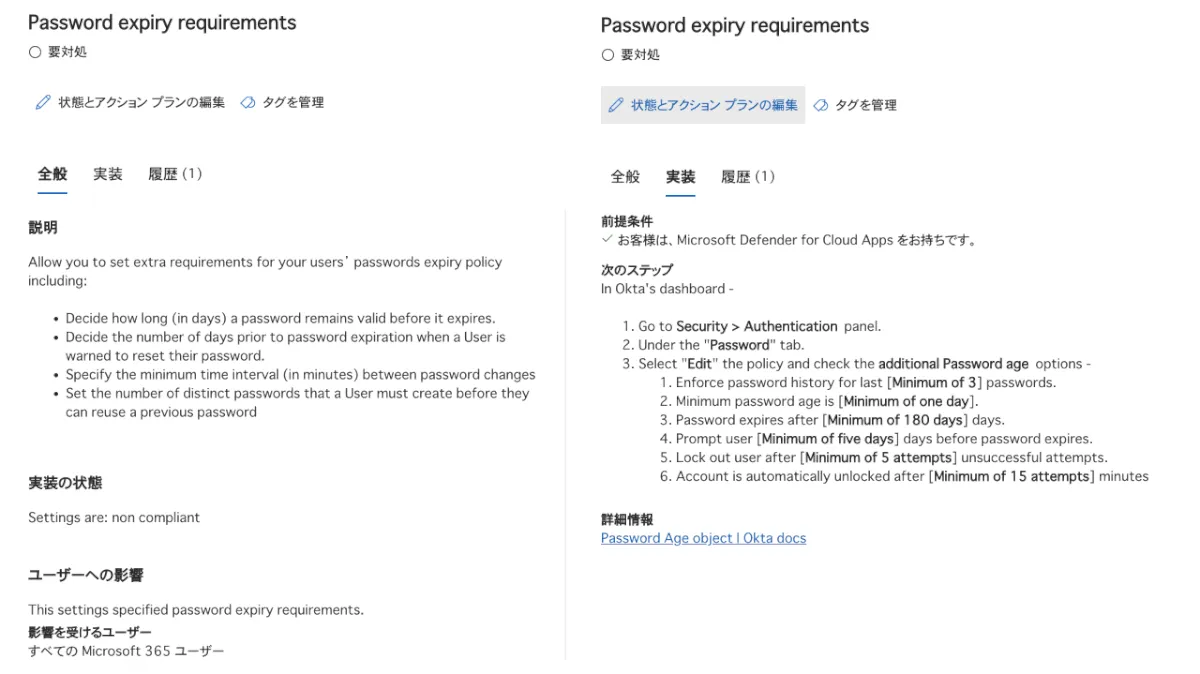Click the "Settings are: non compliant" status text

[x=114, y=517]
